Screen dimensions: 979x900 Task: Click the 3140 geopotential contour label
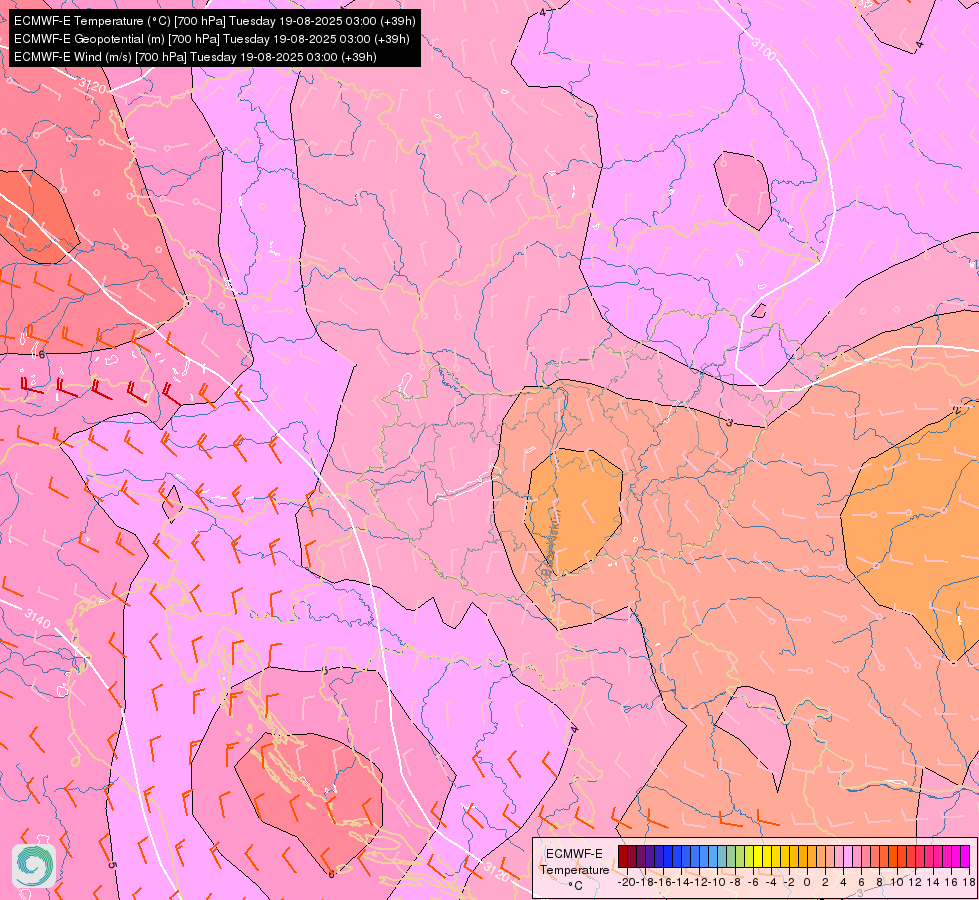tap(37, 618)
